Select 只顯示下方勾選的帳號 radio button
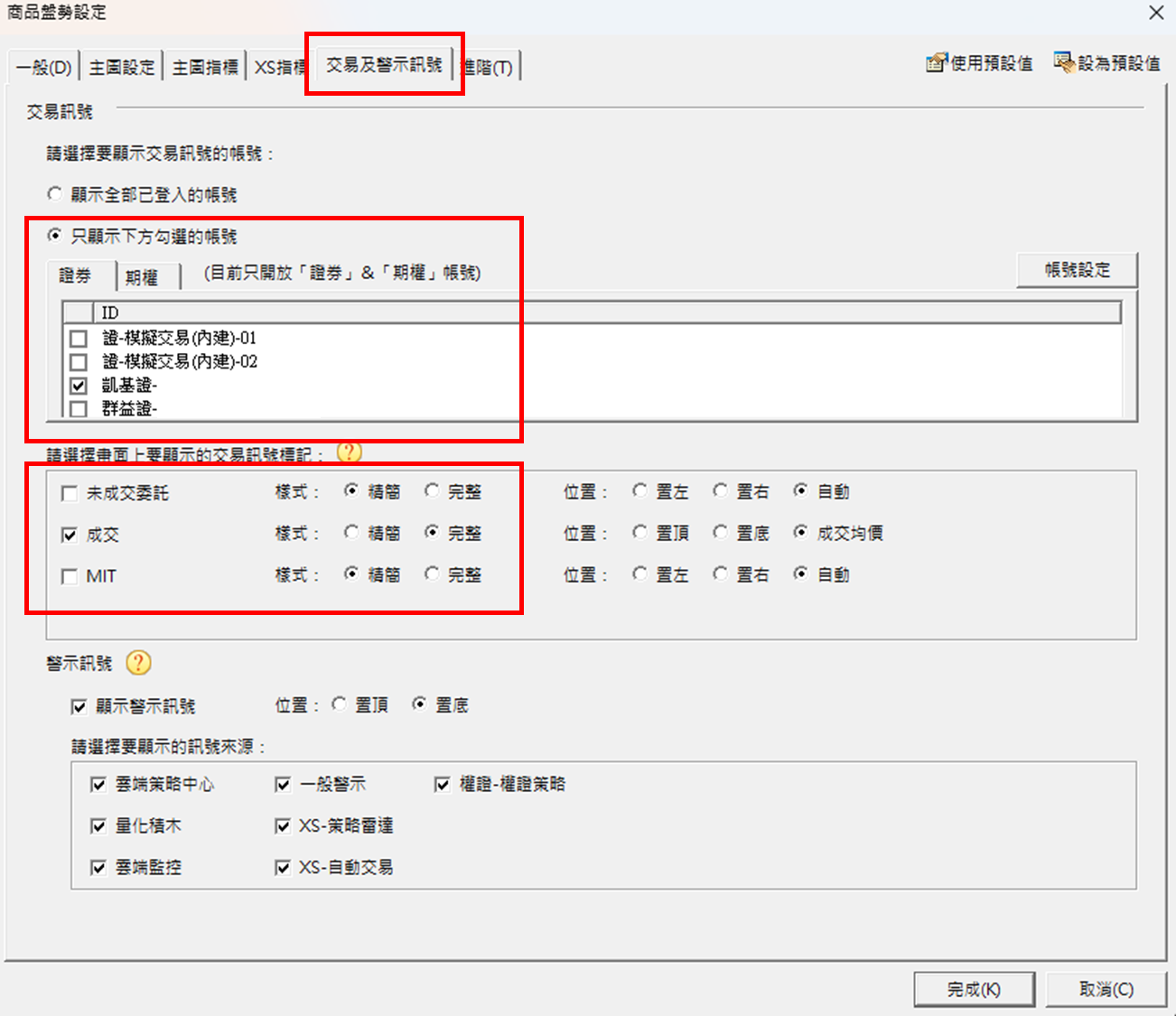This screenshot has height=1016, width=1176. click(x=55, y=236)
